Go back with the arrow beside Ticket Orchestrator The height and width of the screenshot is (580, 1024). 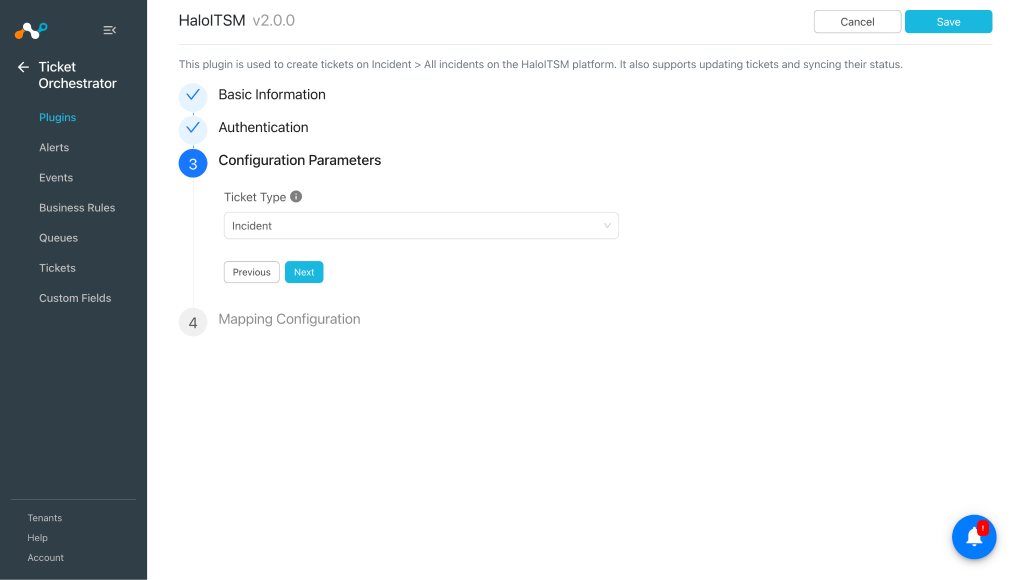(x=23, y=67)
